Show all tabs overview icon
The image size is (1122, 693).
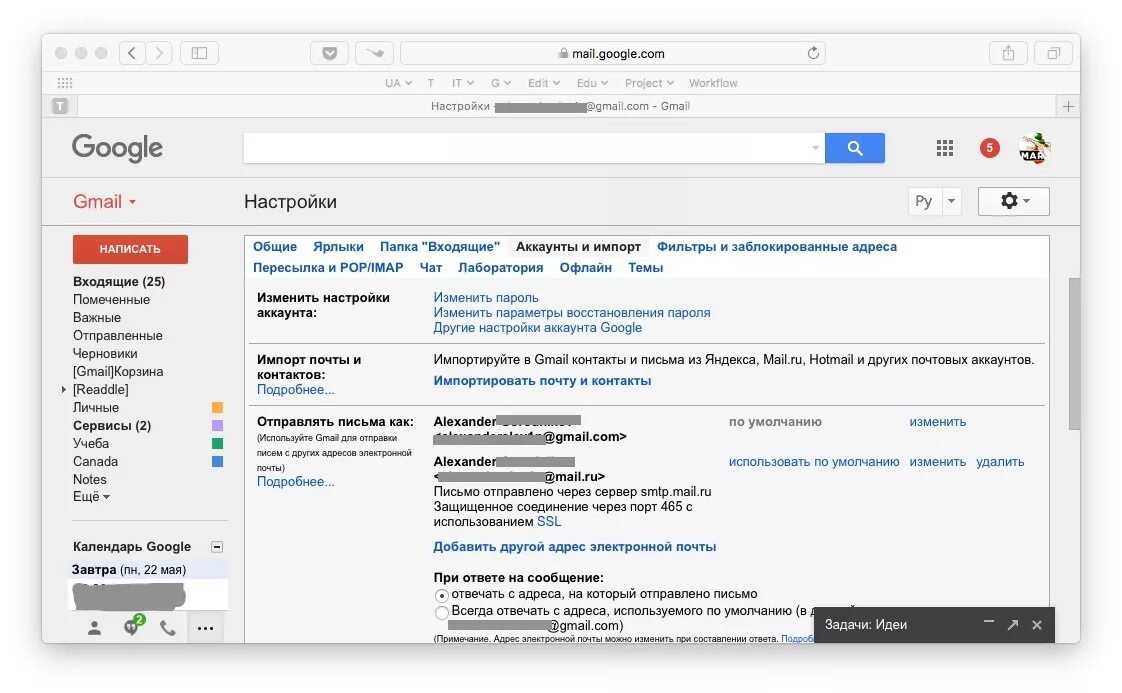click(1053, 53)
